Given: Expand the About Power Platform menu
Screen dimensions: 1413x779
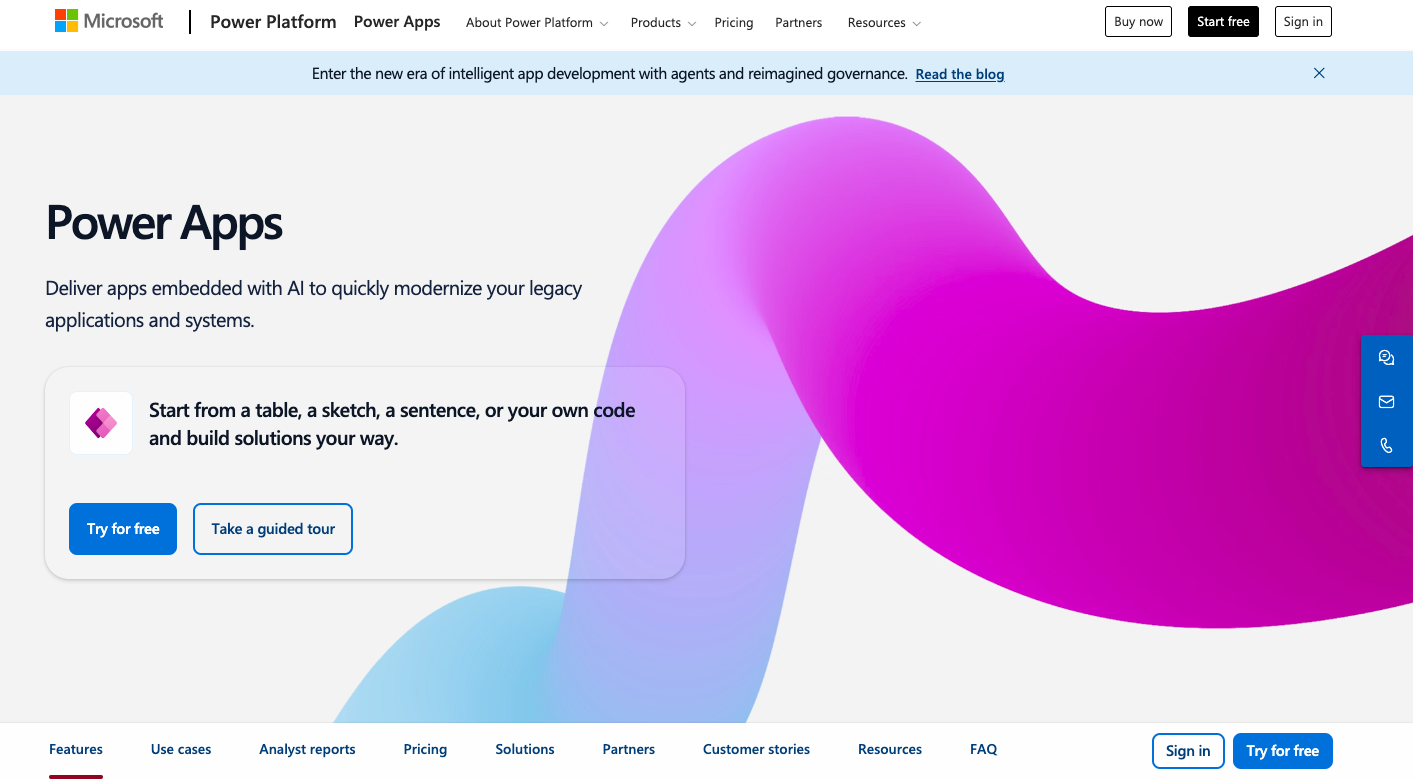Looking at the screenshot, I should click(x=537, y=22).
